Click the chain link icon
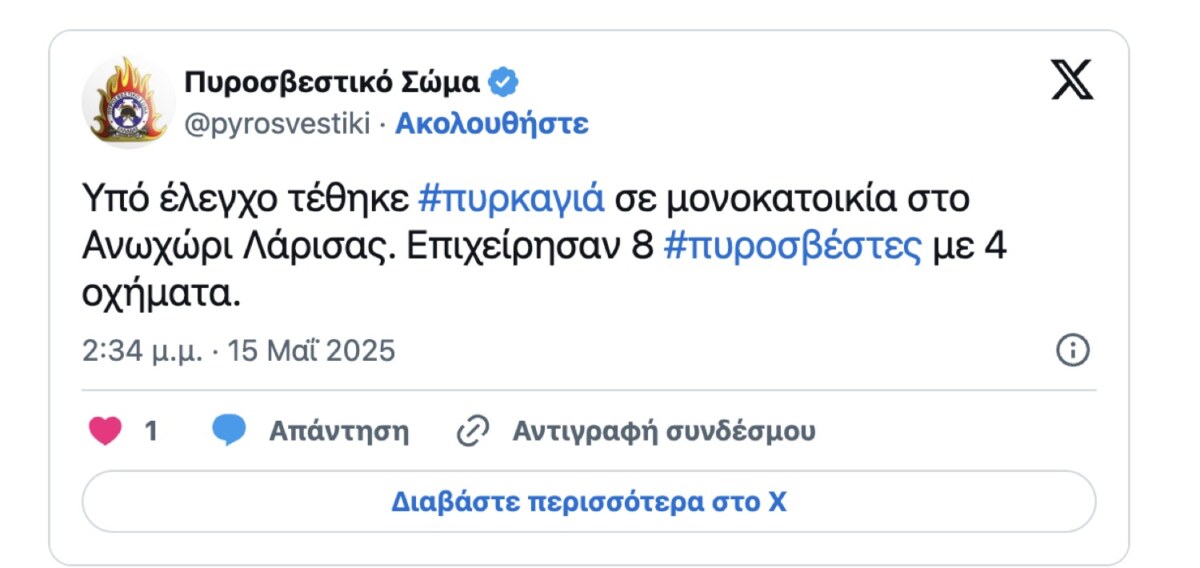Image resolution: width=1200 pixels, height=568 pixels. point(471,431)
